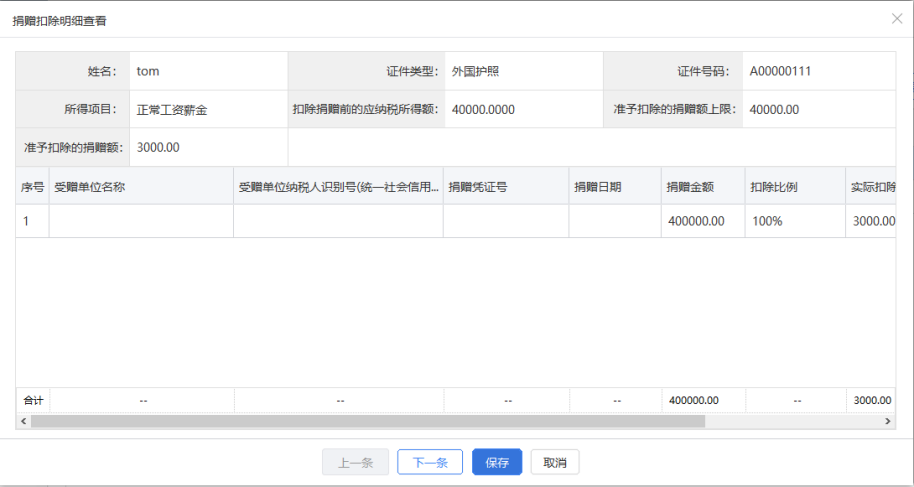The width and height of the screenshot is (914, 487).
Task: Click the 40000.0000 taxable income value
Action: tap(483, 110)
